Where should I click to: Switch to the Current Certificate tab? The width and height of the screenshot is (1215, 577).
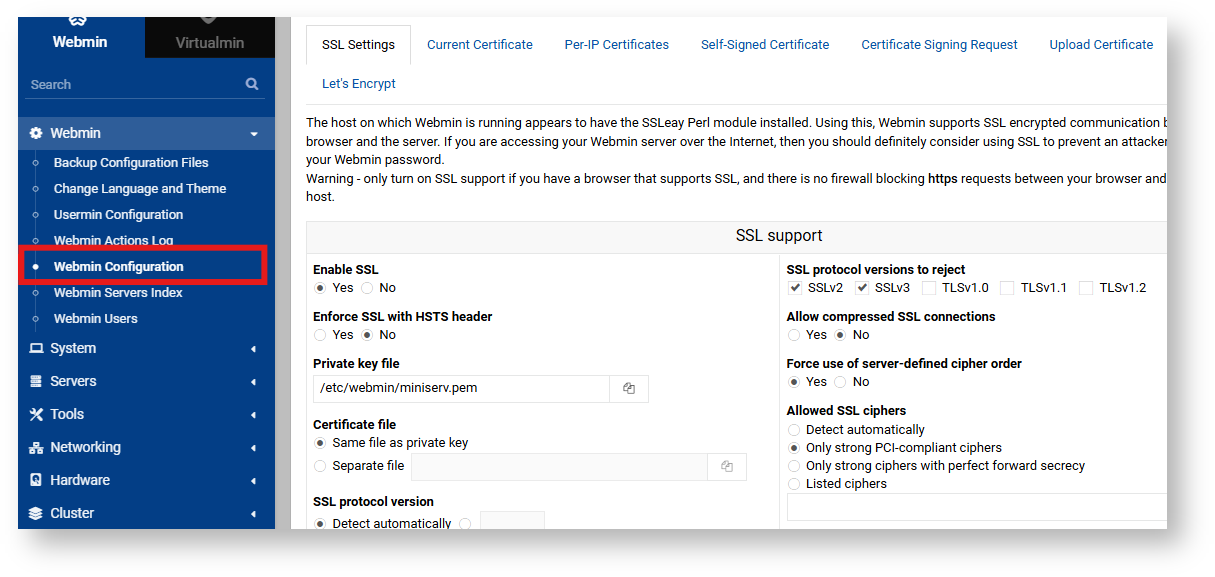tap(479, 44)
